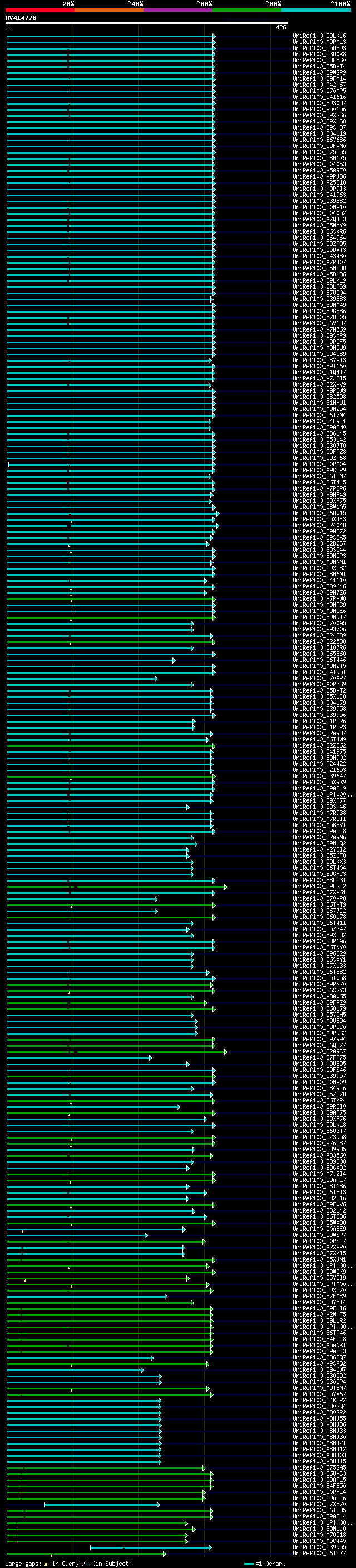Select hit label UniRef100_C6T411
The image size is (356, 1568).
click(319, 923)
